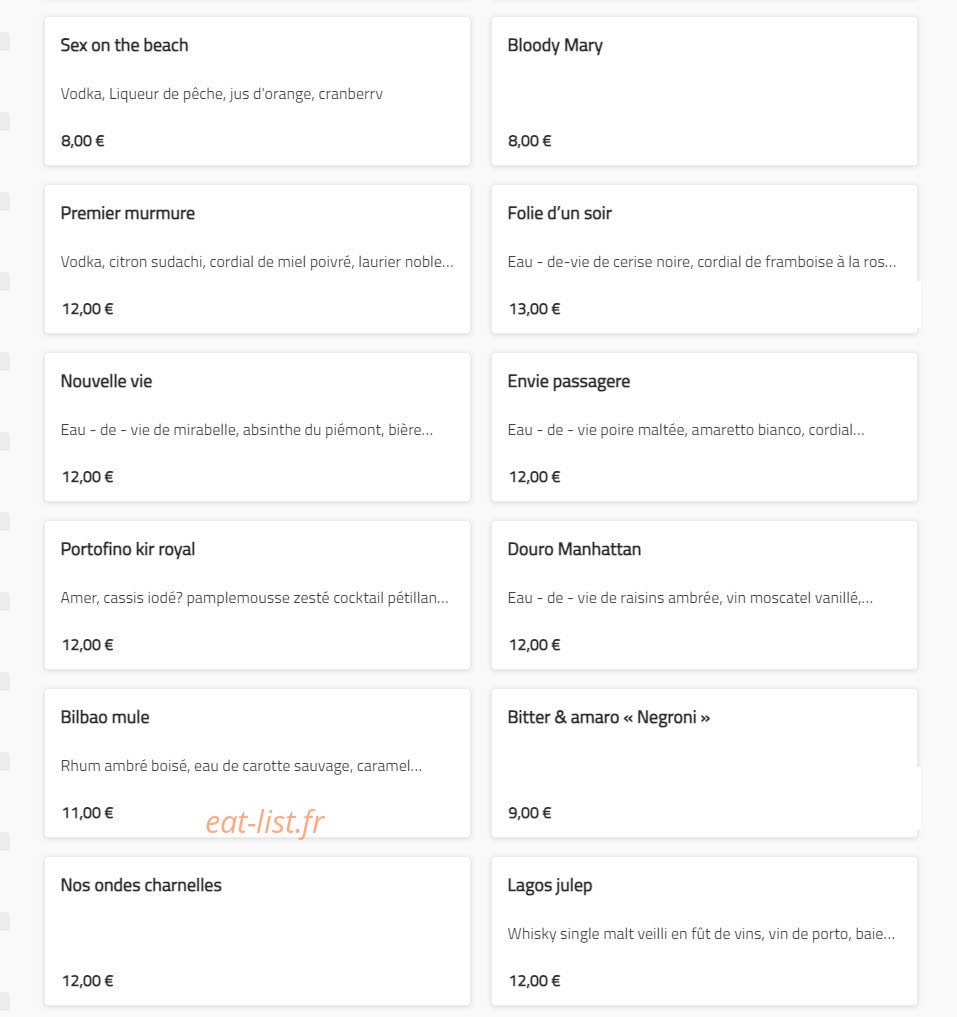957x1017 pixels.
Task: Click the truncated Lagos julep description
Action: 701,934
